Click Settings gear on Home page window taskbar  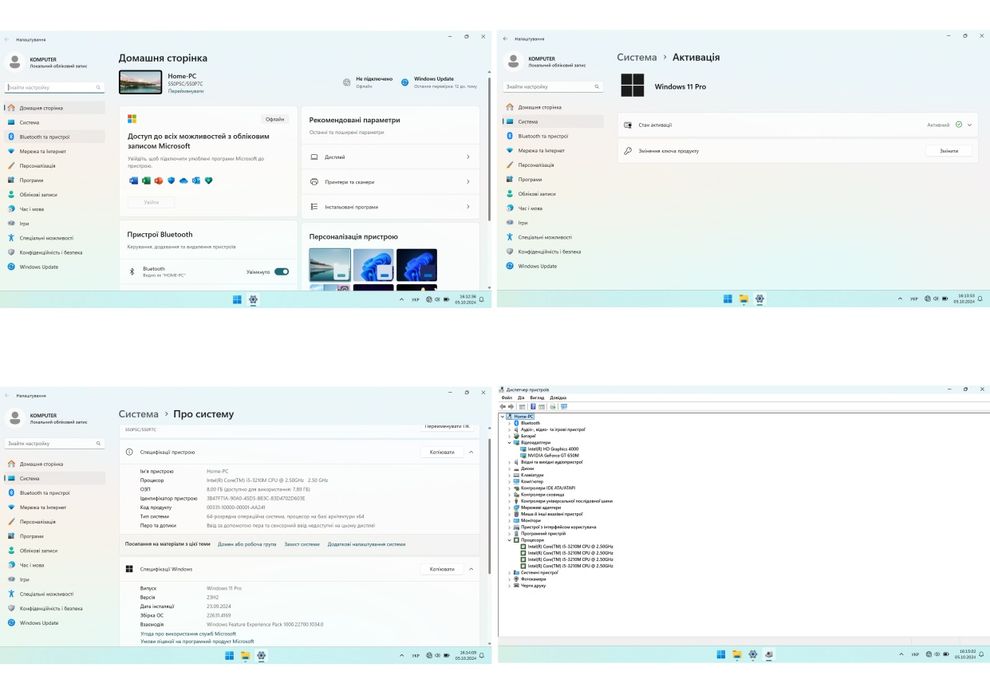[x=253, y=300]
